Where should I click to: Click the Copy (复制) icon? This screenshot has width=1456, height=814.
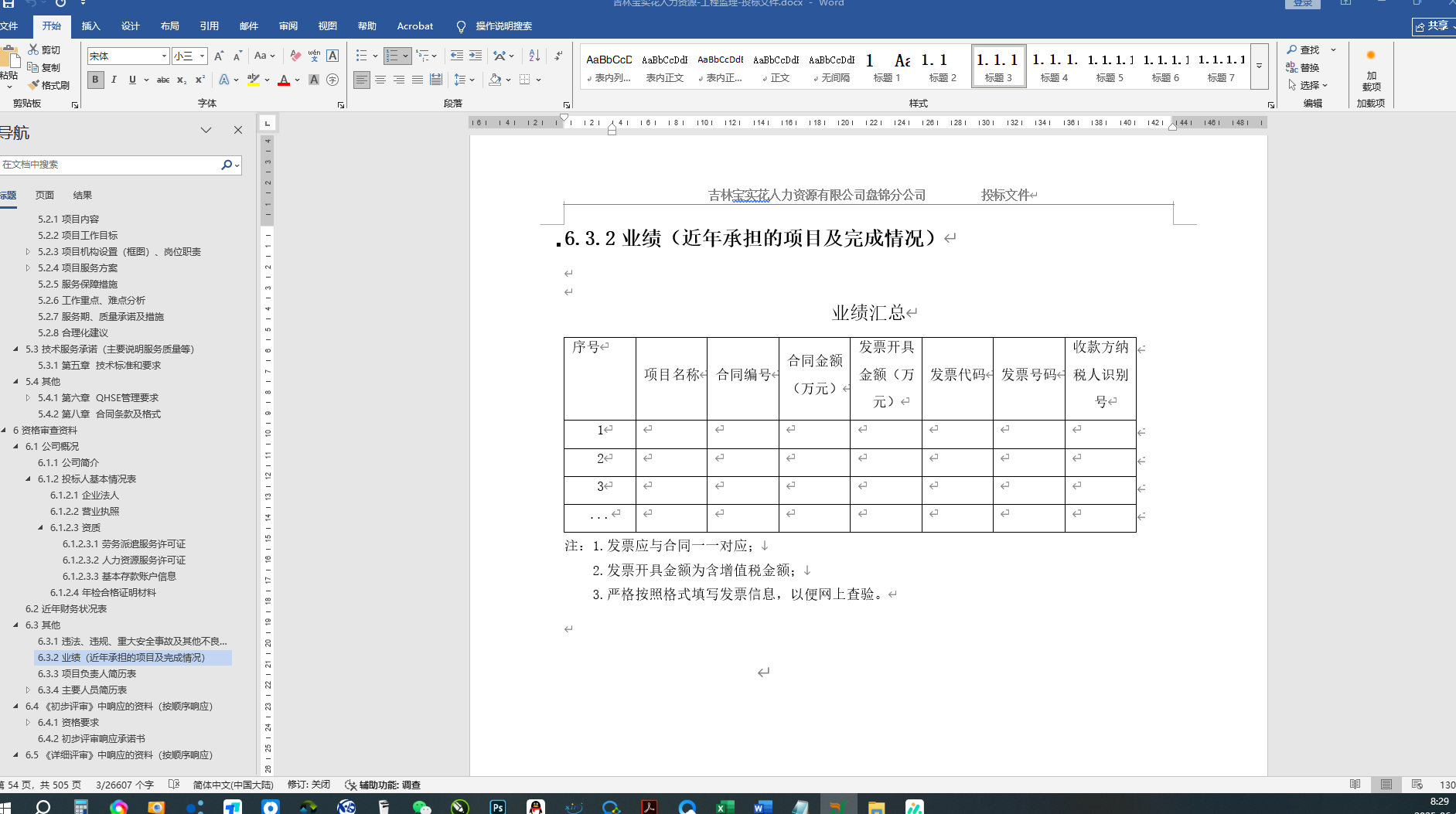tap(33, 67)
